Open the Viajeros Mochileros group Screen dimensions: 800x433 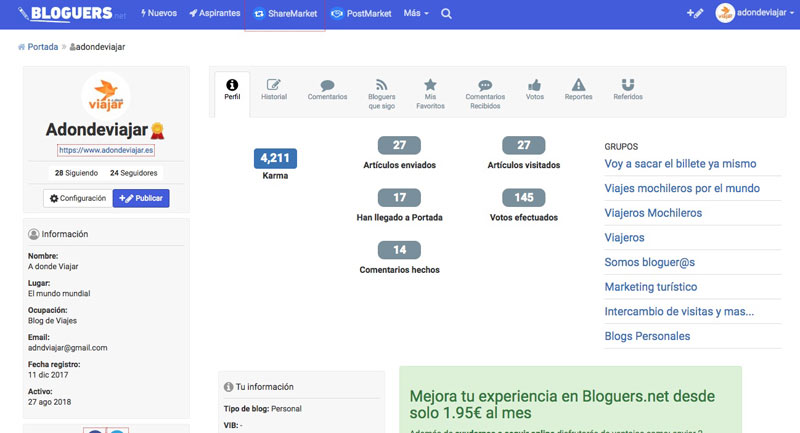653,213
